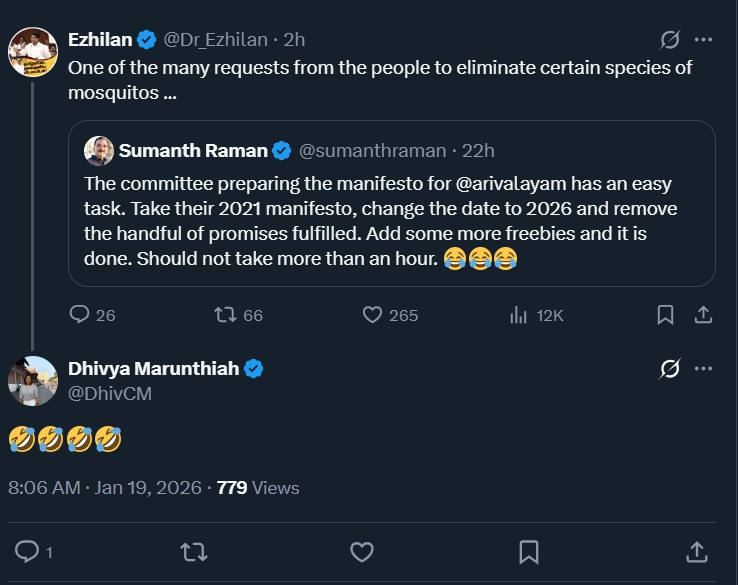The width and height of the screenshot is (738, 585).
Task: Open Dhivya Marunthiah's profile name link
Action: (153, 369)
